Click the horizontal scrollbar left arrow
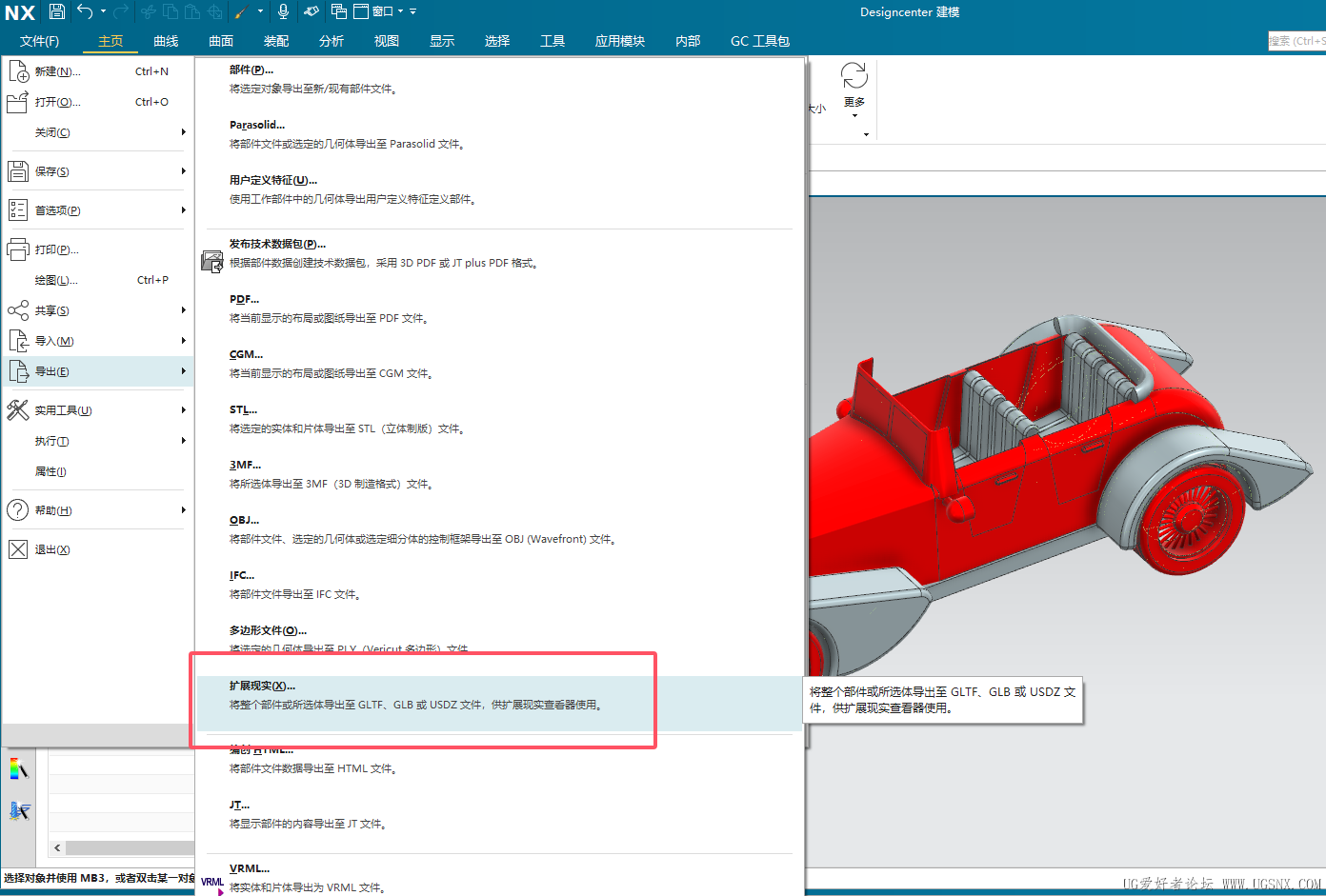 point(58,847)
